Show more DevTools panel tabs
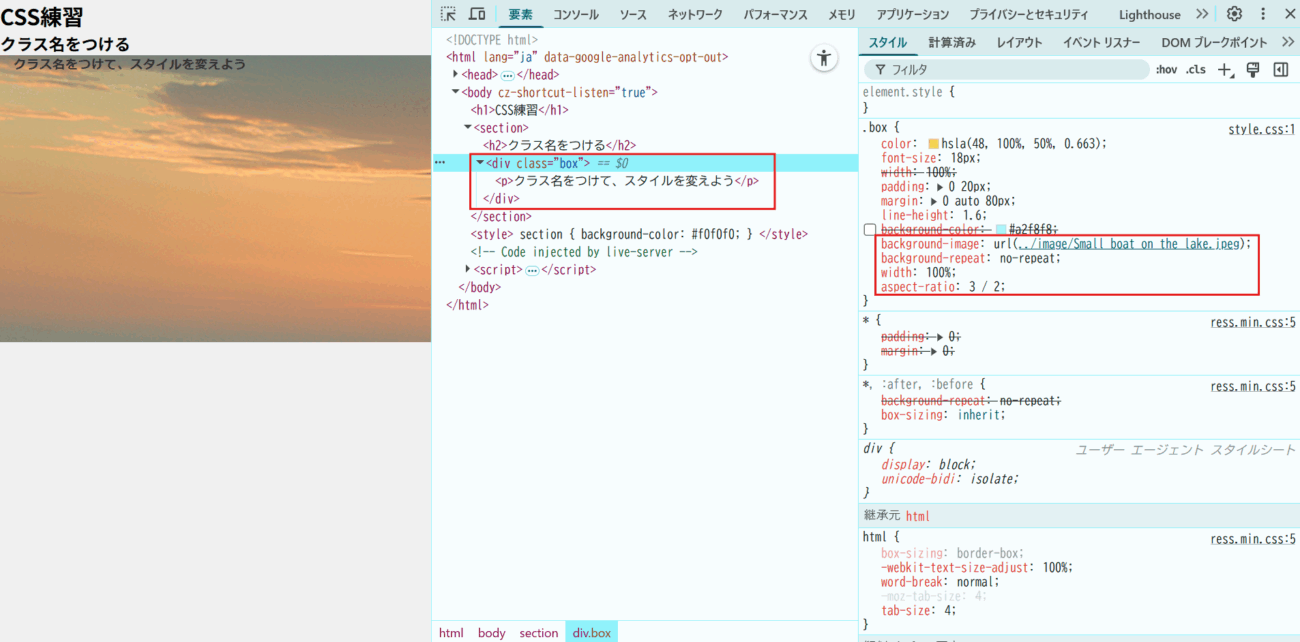The height and width of the screenshot is (642, 1300). click(x=1202, y=14)
